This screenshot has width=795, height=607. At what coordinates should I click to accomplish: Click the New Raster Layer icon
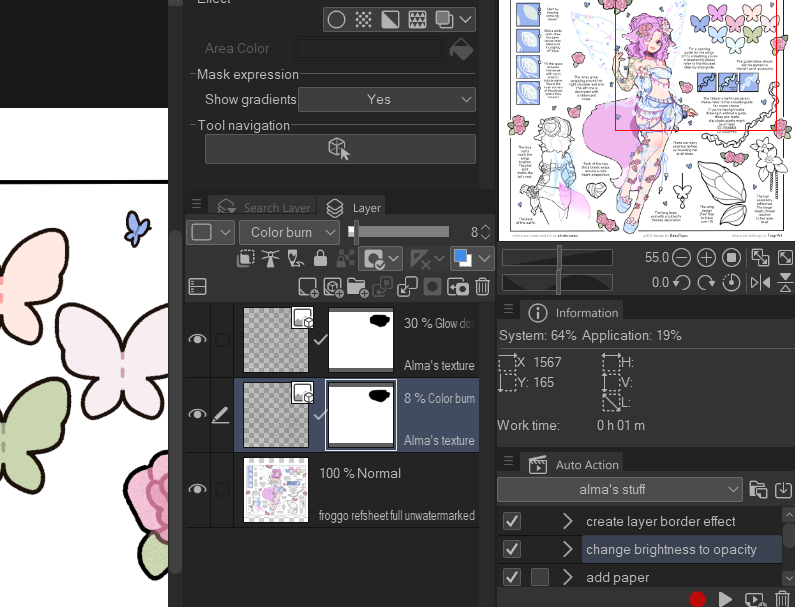[308, 287]
